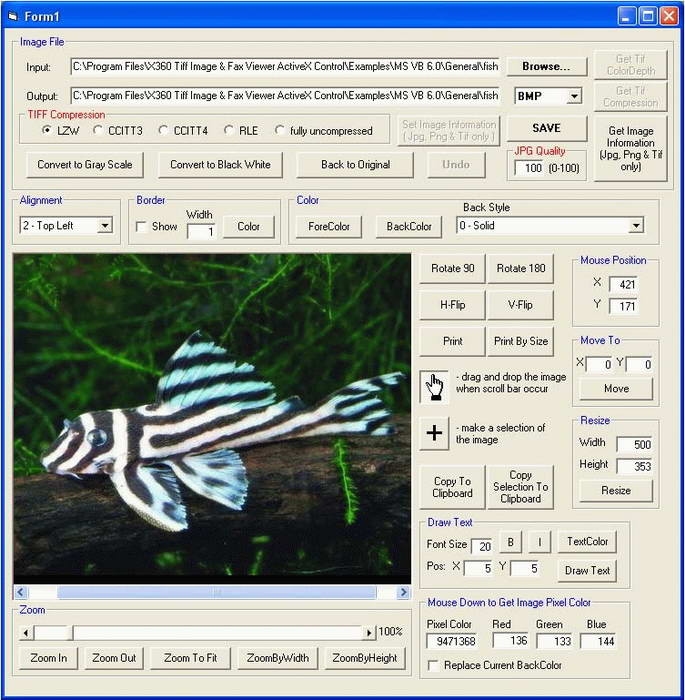The height and width of the screenshot is (700, 685).
Task: Click the JPG Quality field
Action: pyautogui.click(x=528, y=168)
